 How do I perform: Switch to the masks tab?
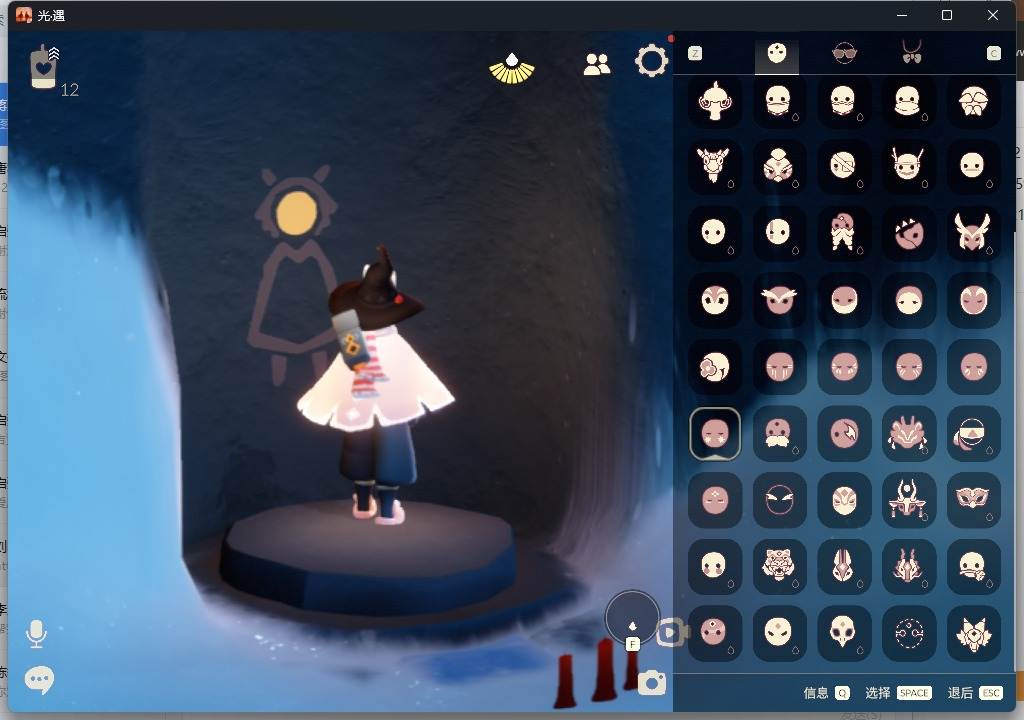(x=777, y=54)
